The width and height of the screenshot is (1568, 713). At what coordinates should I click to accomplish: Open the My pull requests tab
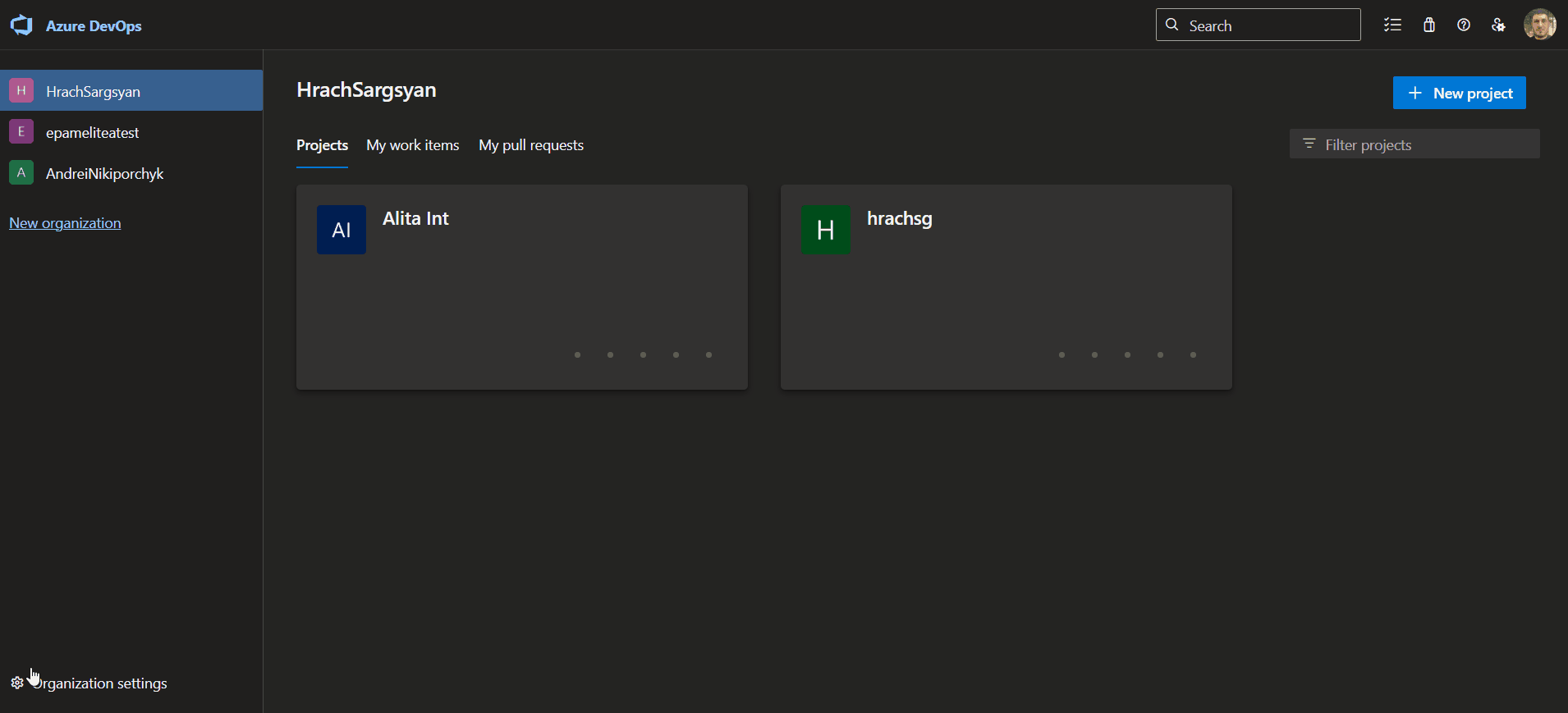coord(531,145)
